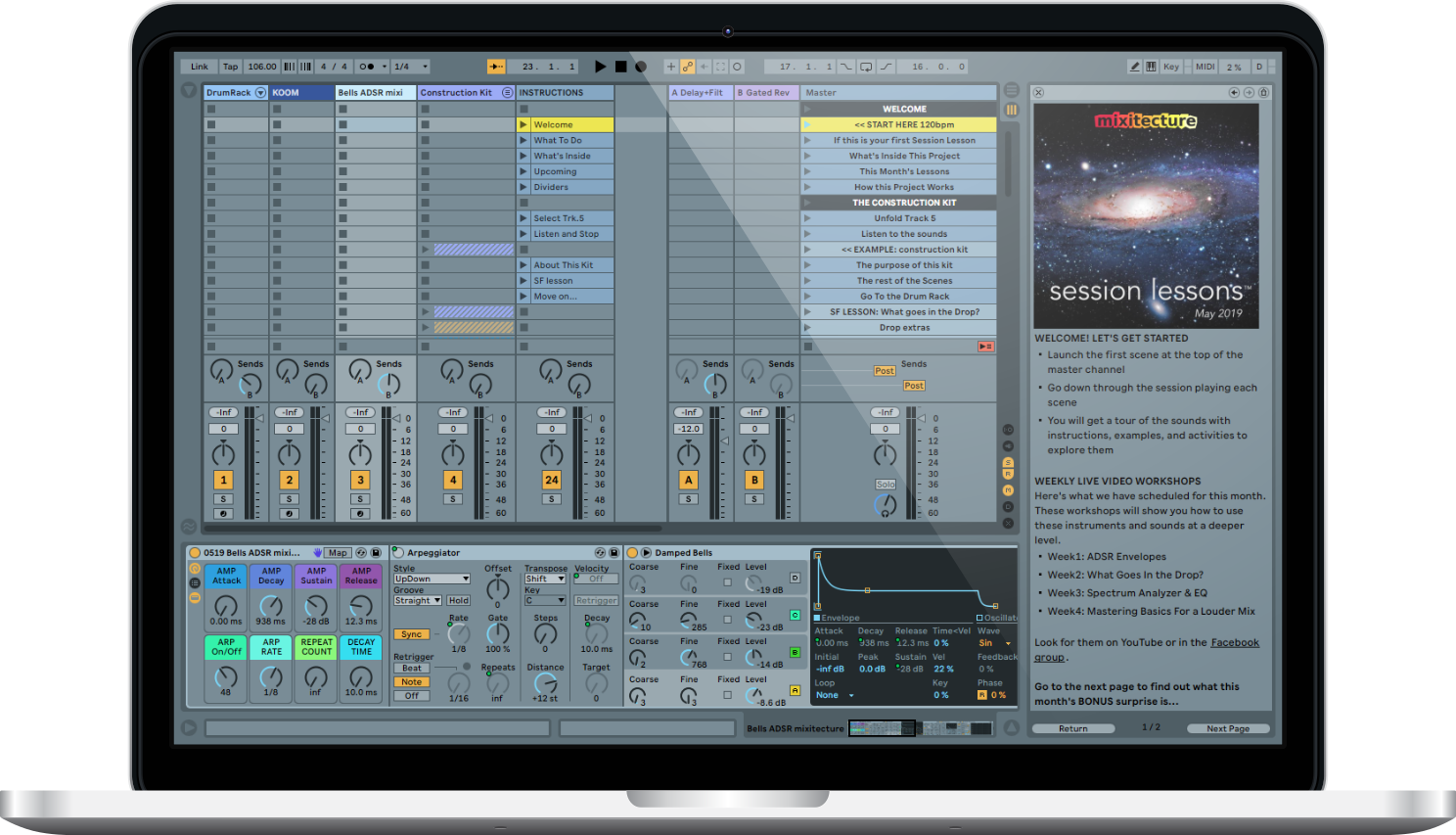This screenshot has height=835, width=1456.
Task: Enable Draw Mode pencil icon
Action: (1134, 67)
